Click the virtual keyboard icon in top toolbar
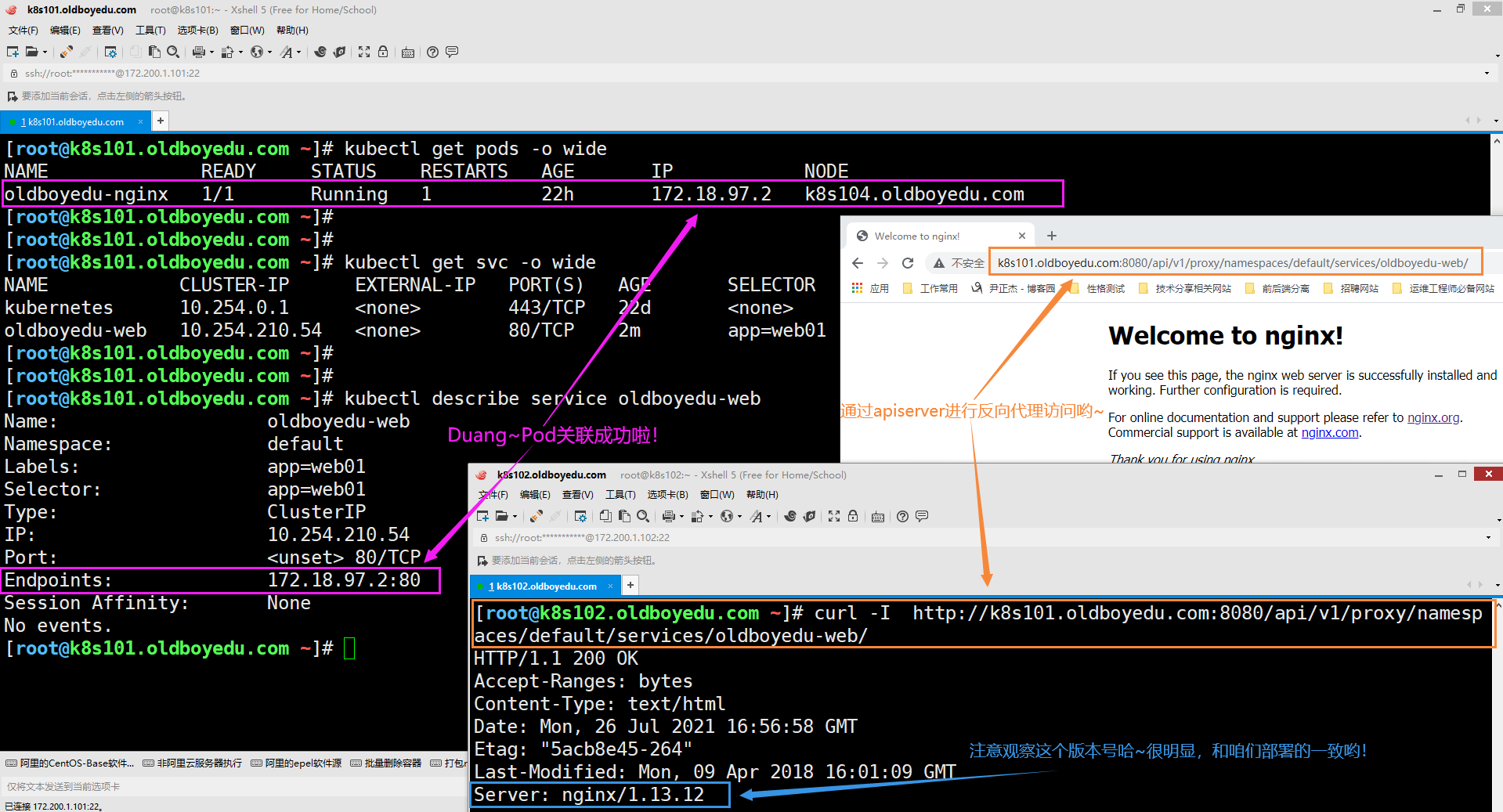 (x=408, y=52)
